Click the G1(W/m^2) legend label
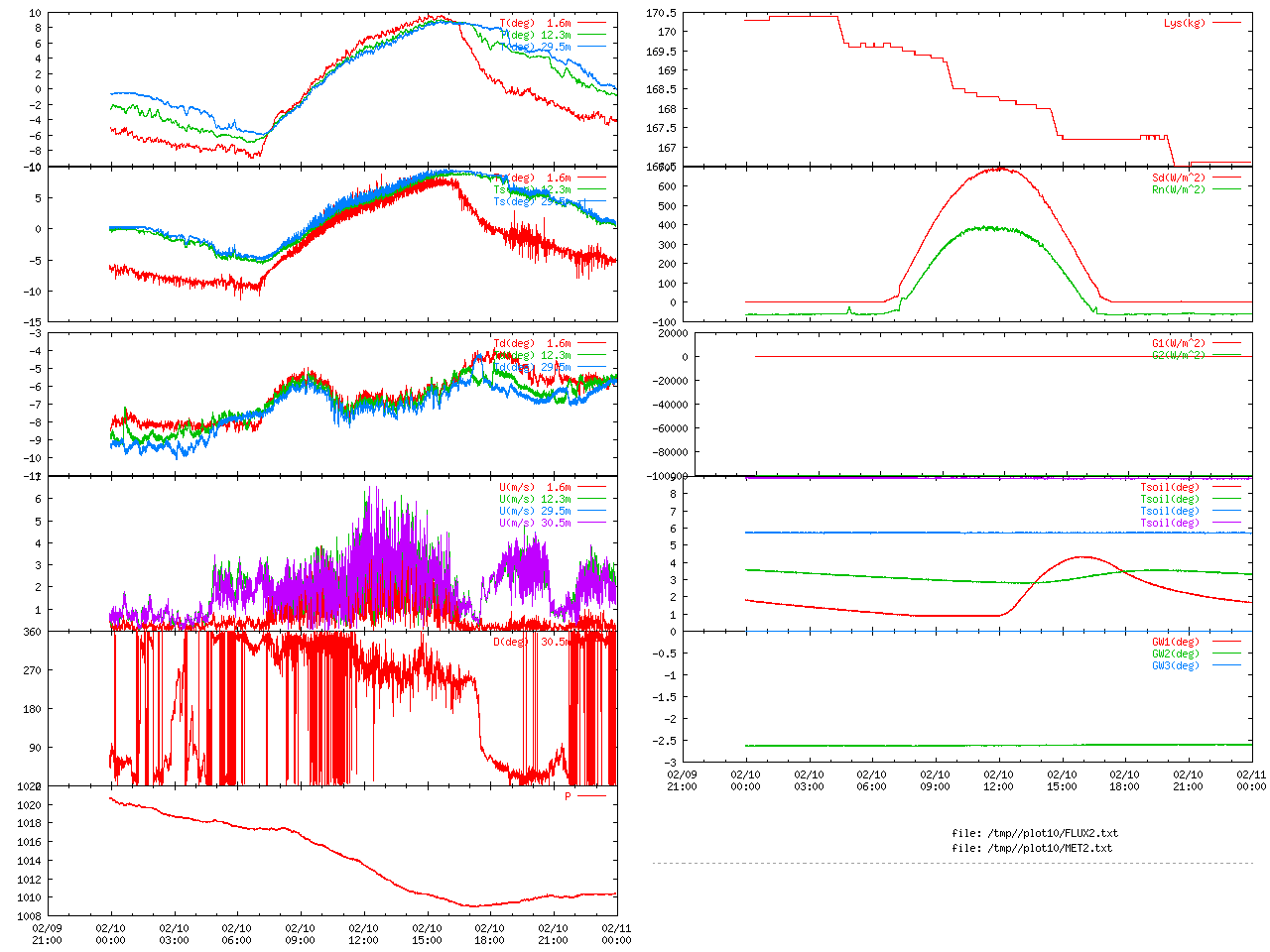The image size is (1270, 952). coord(1178,343)
